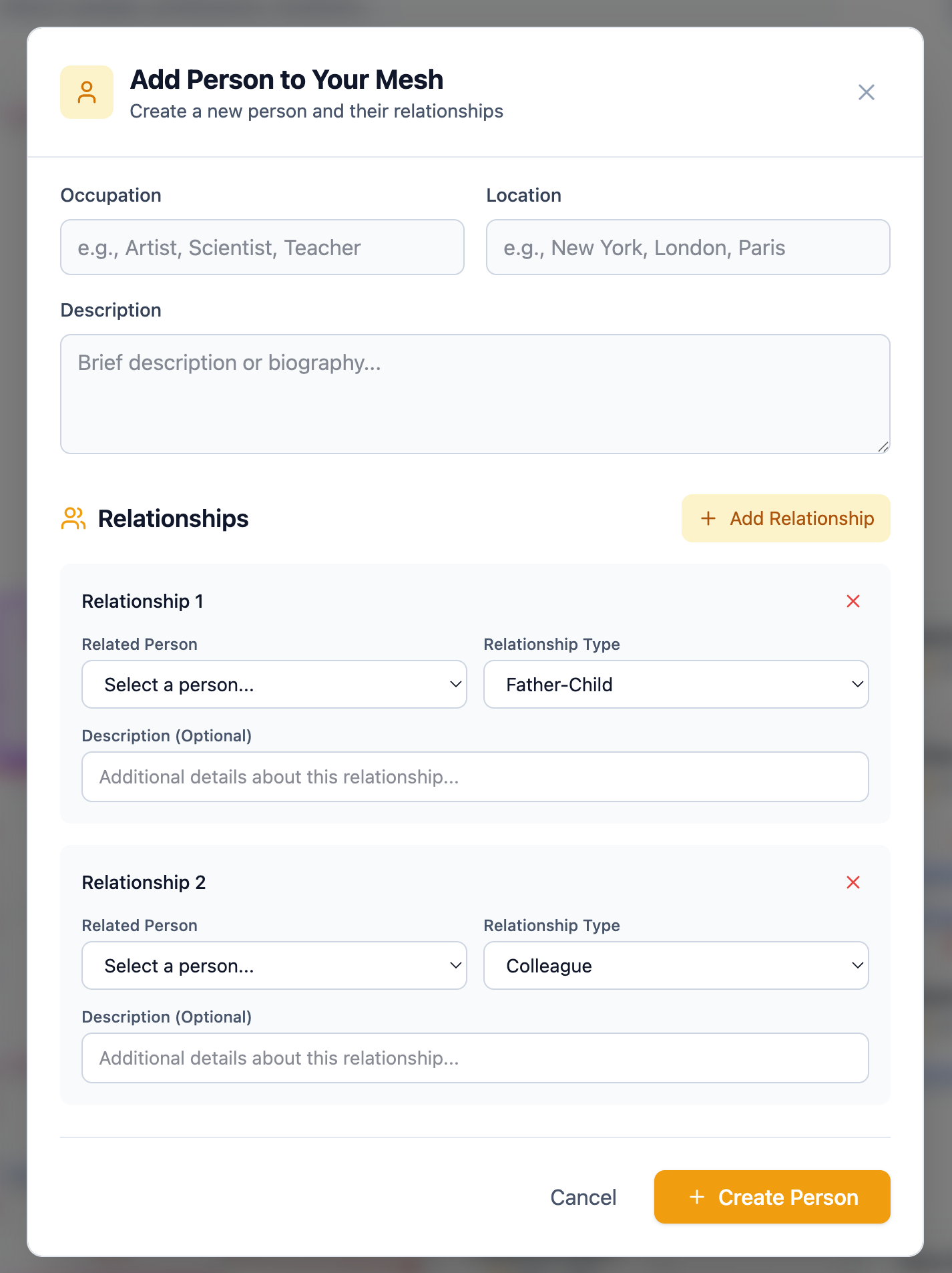Viewport: 952px width, 1273px height.
Task: Click into the Brief description textarea
Action: [475, 394]
